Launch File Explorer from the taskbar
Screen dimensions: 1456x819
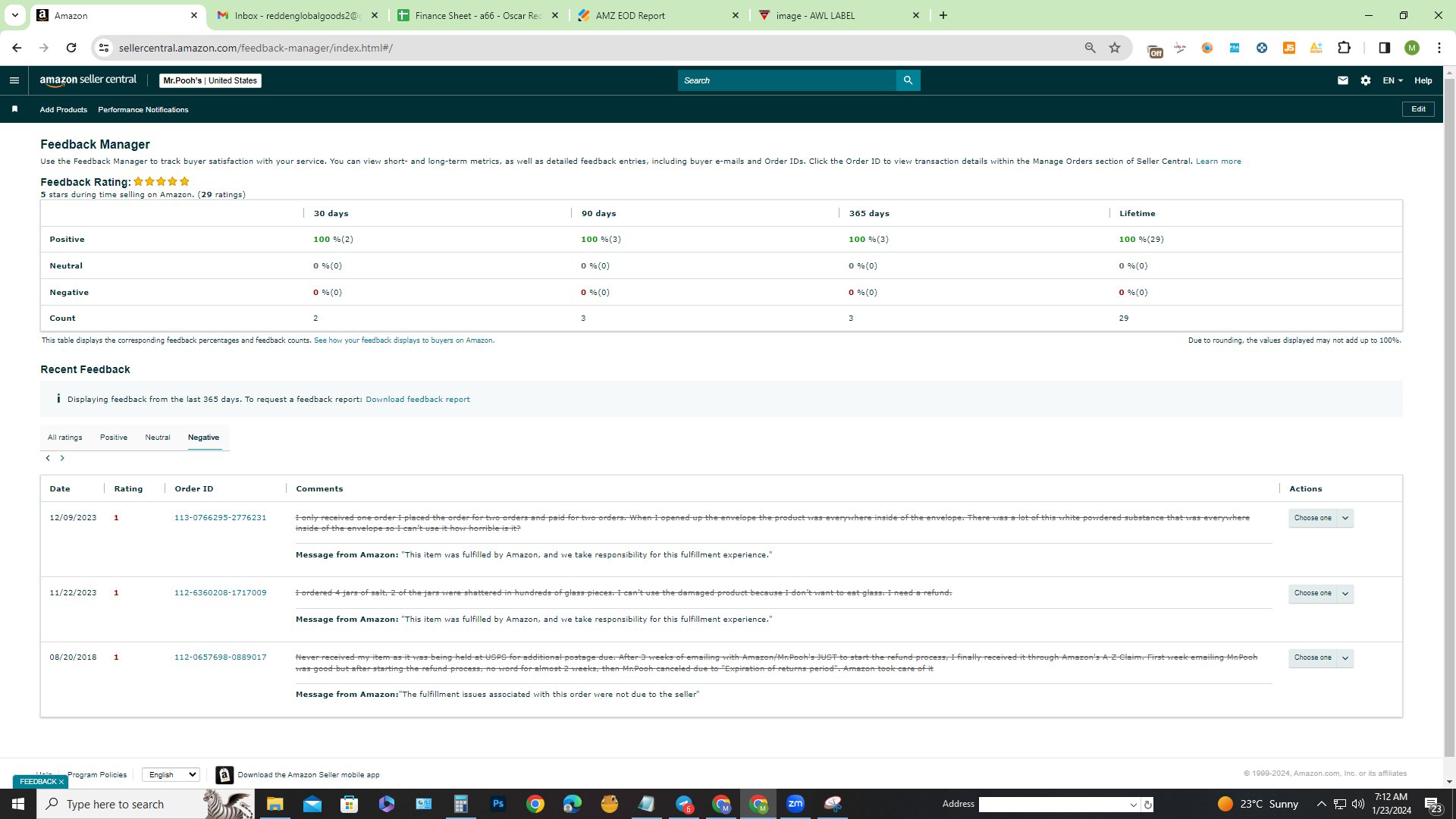coord(275,804)
